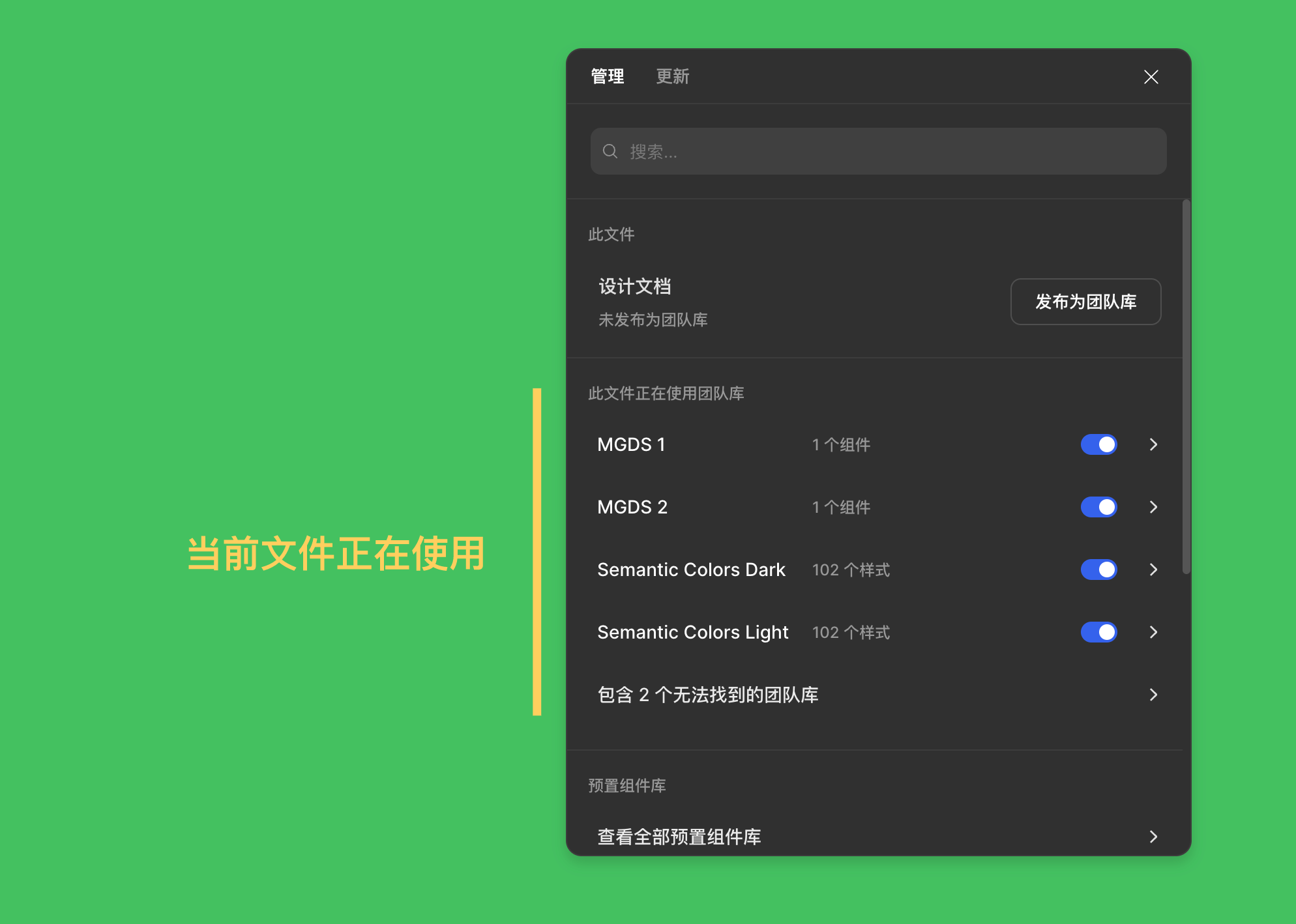The width and height of the screenshot is (1296, 924).
Task: Click the search magnifier icon
Action: [610, 152]
